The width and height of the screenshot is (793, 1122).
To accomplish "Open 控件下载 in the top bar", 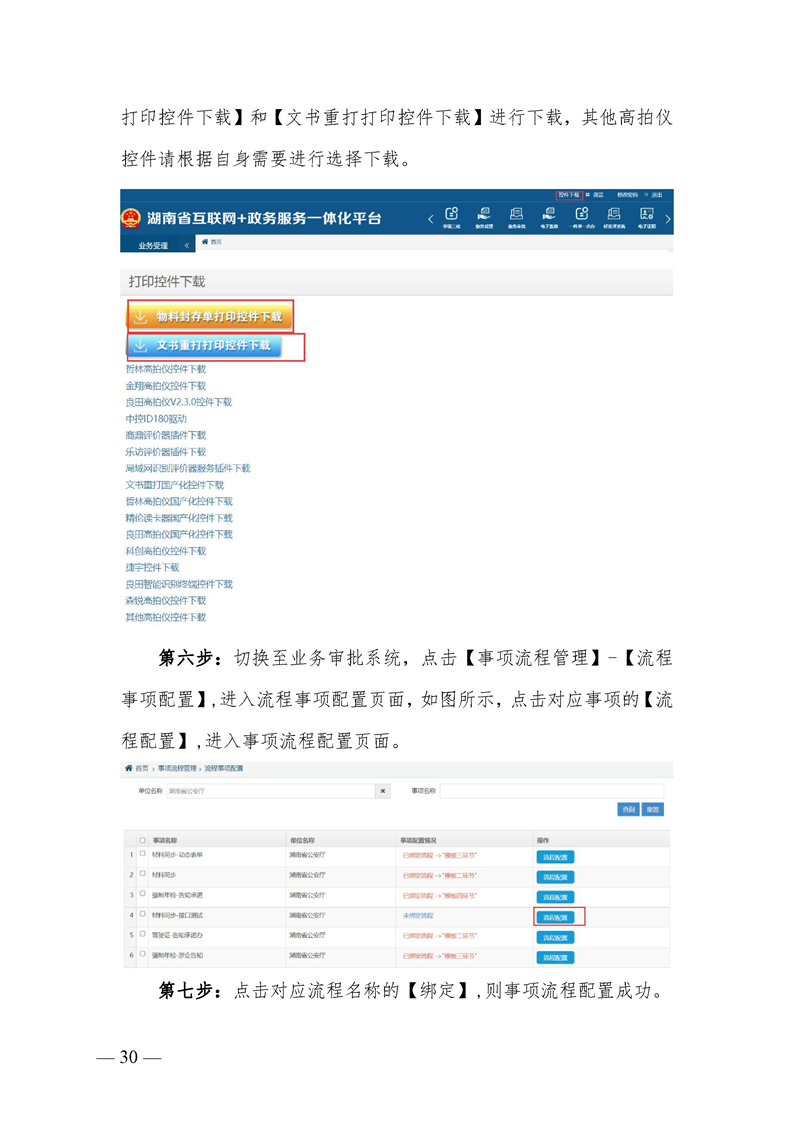I will (569, 195).
